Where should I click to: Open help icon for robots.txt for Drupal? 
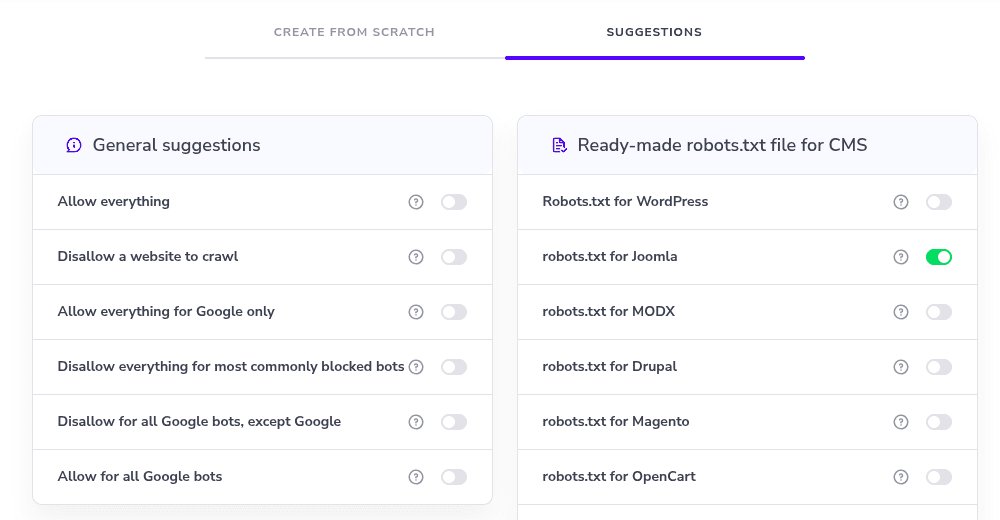click(901, 367)
